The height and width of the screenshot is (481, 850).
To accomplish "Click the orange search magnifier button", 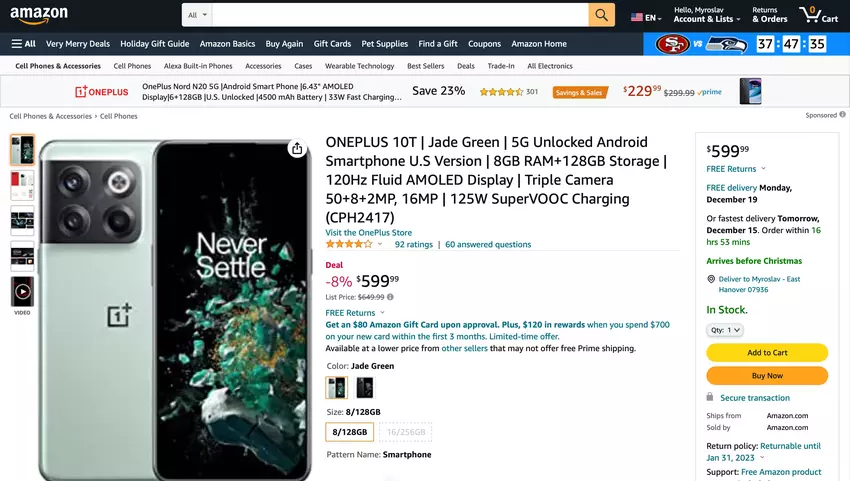I will 601,15.
